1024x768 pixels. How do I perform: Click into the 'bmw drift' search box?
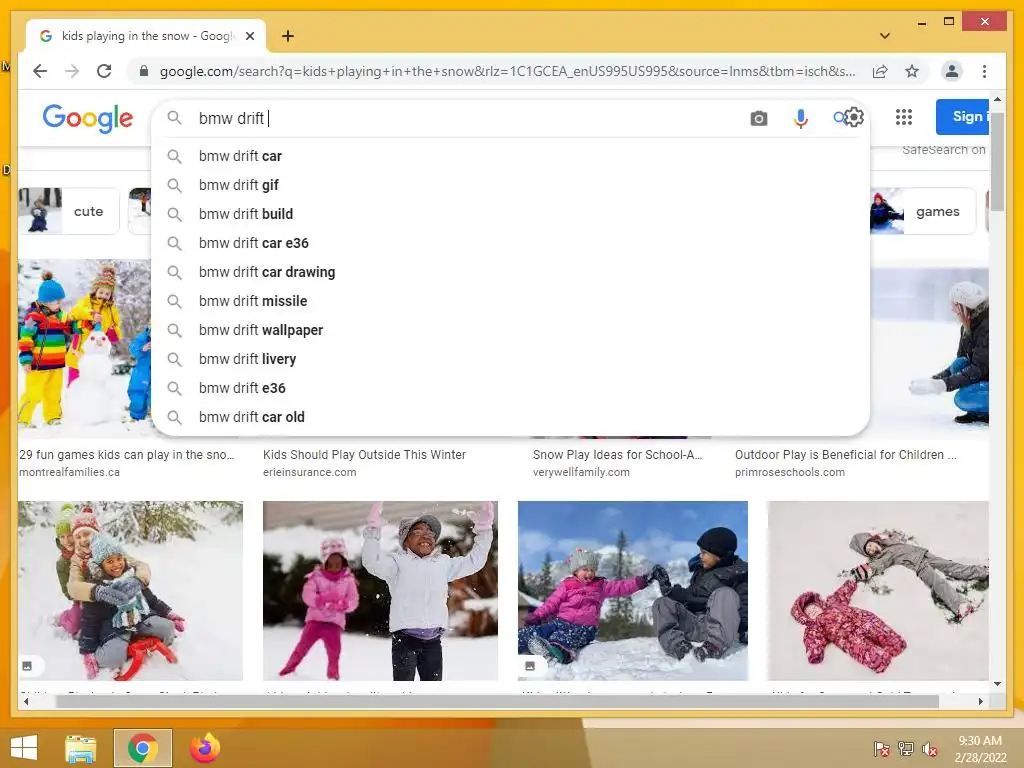(x=470, y=118)
